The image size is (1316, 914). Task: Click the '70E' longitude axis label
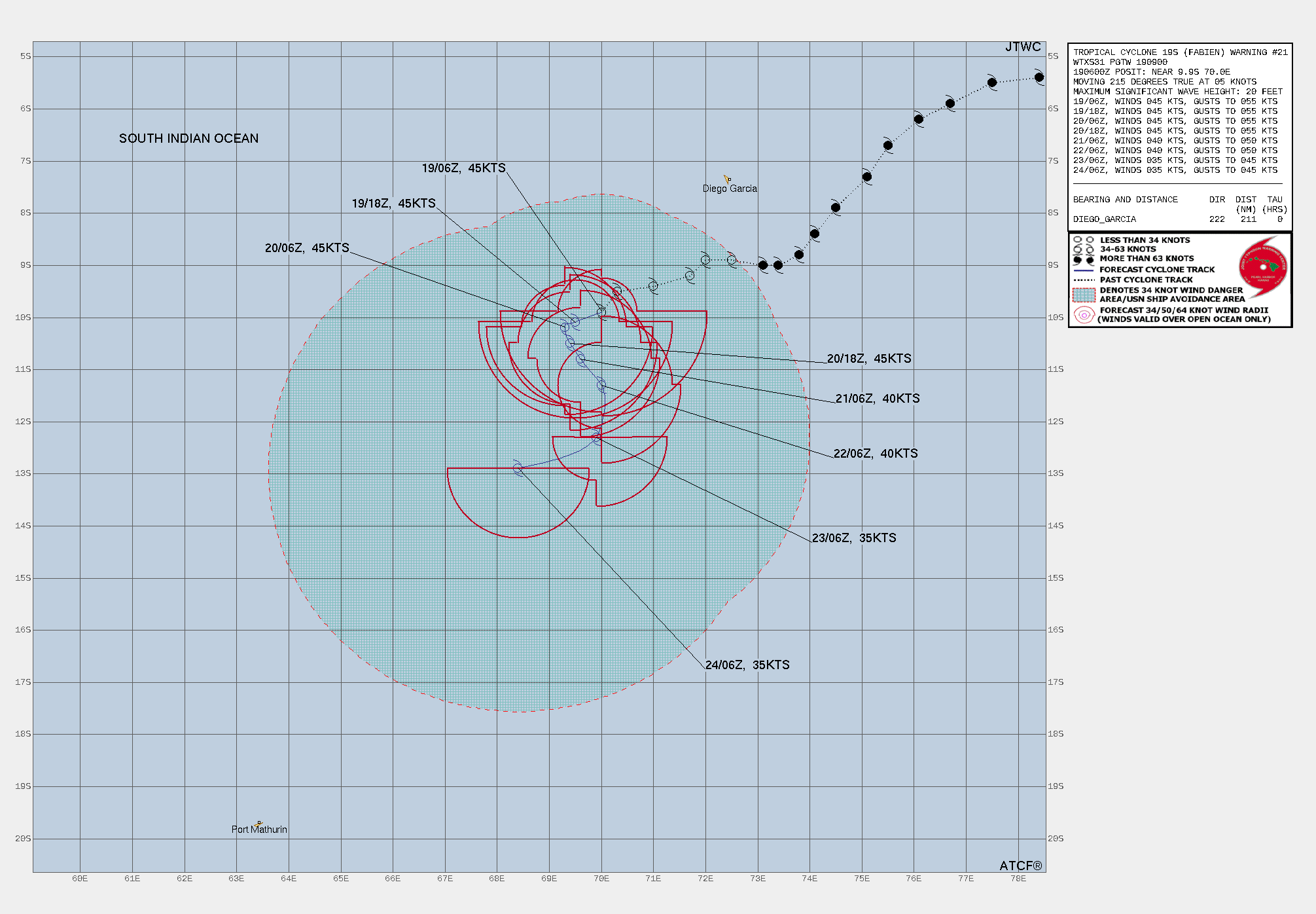click(x=601, y=879)
